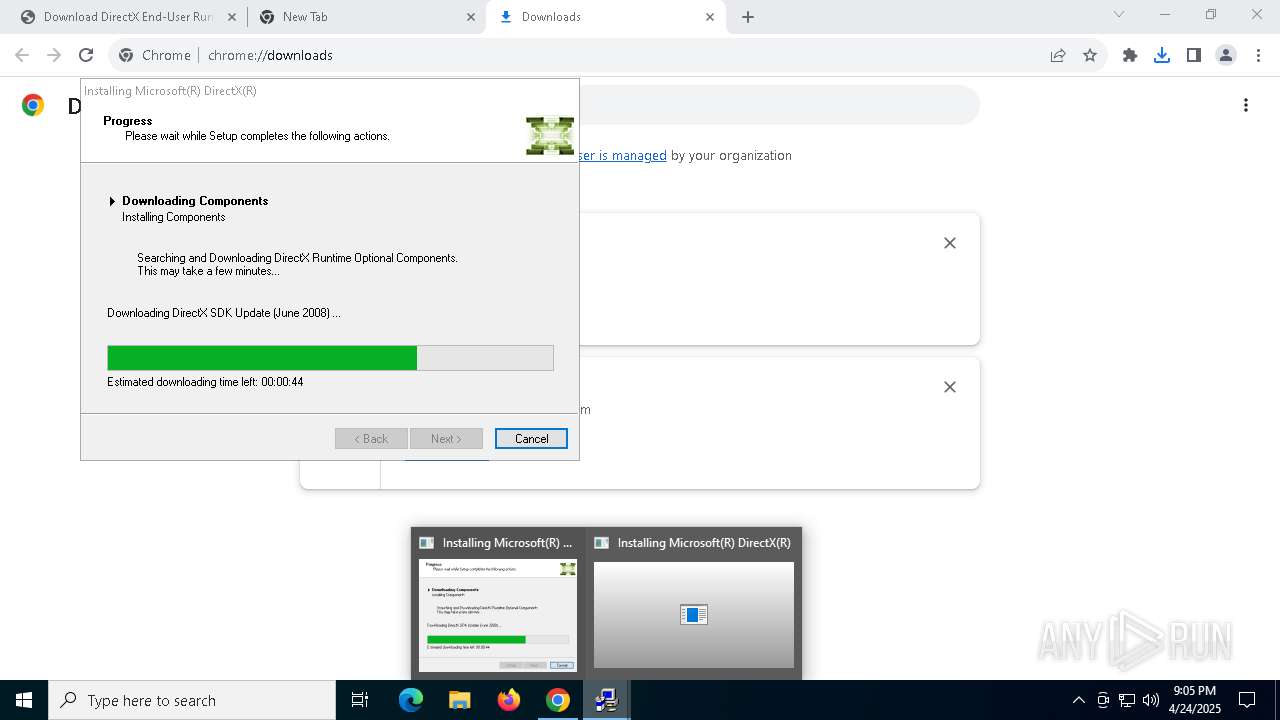
Task: Open volume control tray icon
Action: [x=1150, y=700]
